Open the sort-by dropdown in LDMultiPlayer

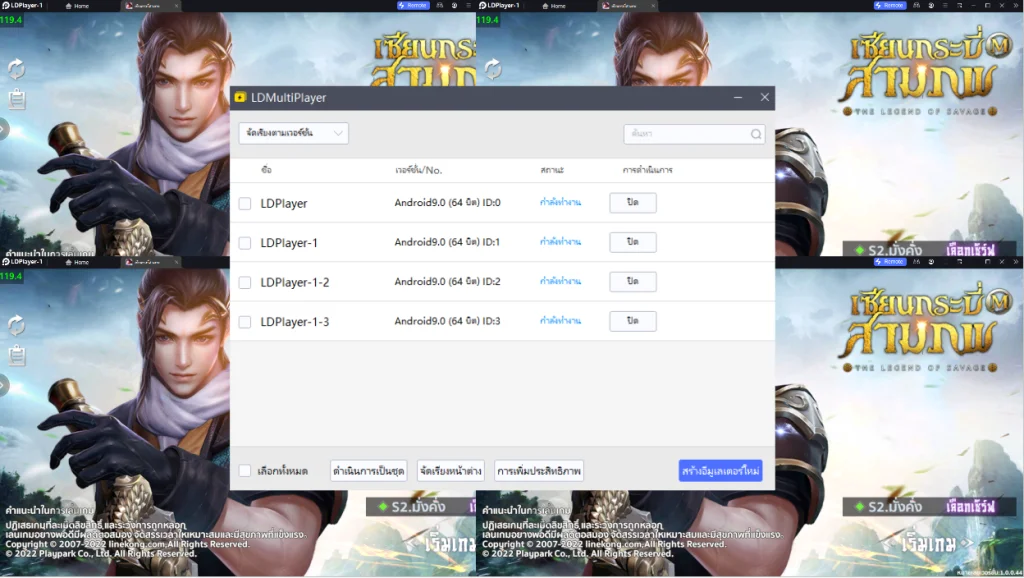coord(293,133)
